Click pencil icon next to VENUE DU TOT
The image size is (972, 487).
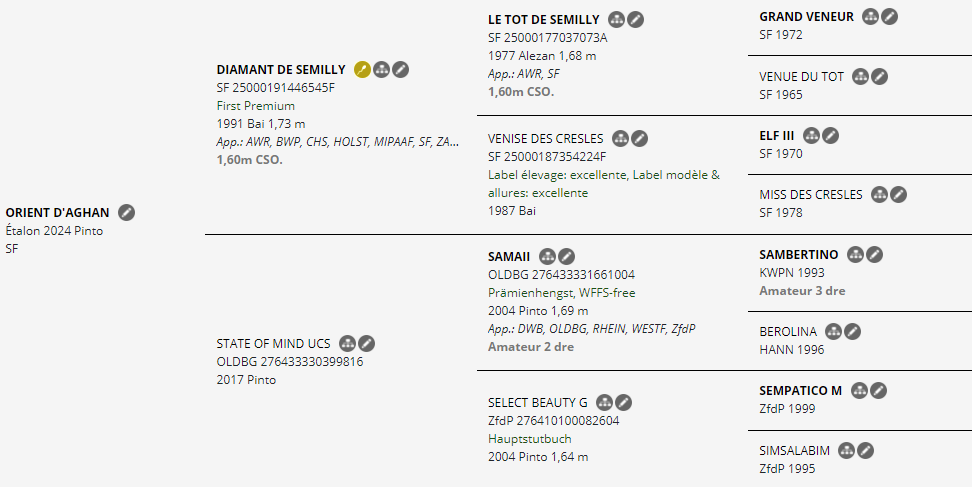[x=879, y=77]
